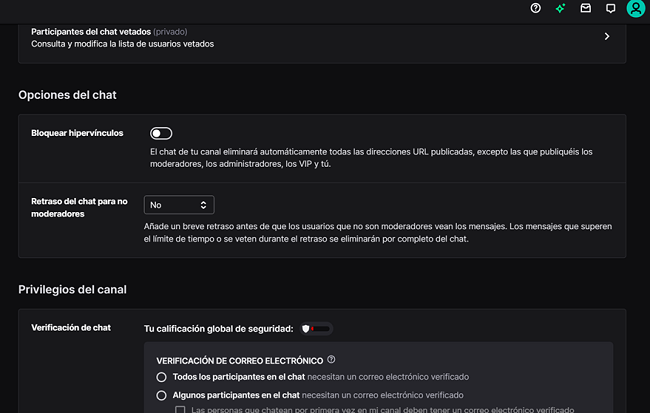This screenshot has width=650, height=413.
Task: Open Retraso del chat delay dropdown
Action: pyautogui.click(x=179, y=205)
